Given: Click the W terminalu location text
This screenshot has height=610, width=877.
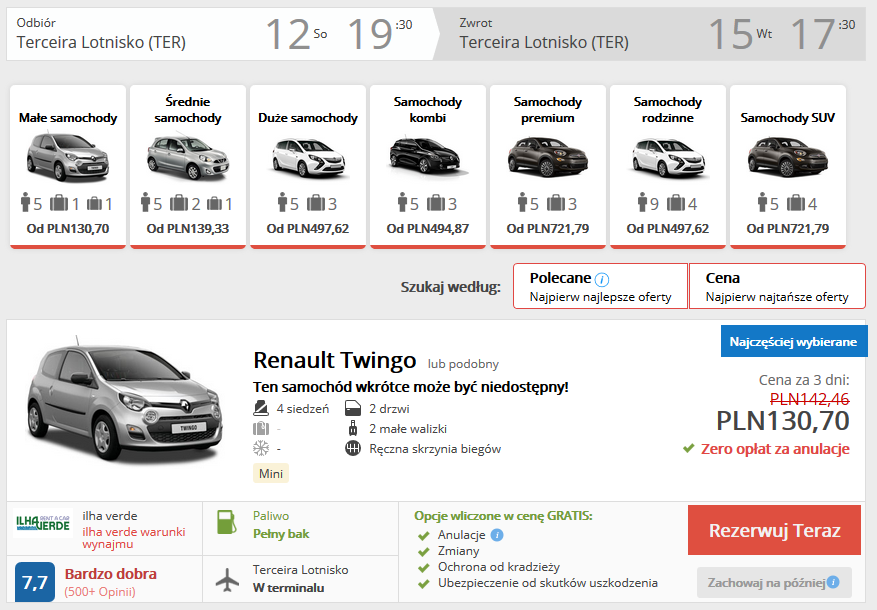Looking at the screenshot, I should point(288,588).
